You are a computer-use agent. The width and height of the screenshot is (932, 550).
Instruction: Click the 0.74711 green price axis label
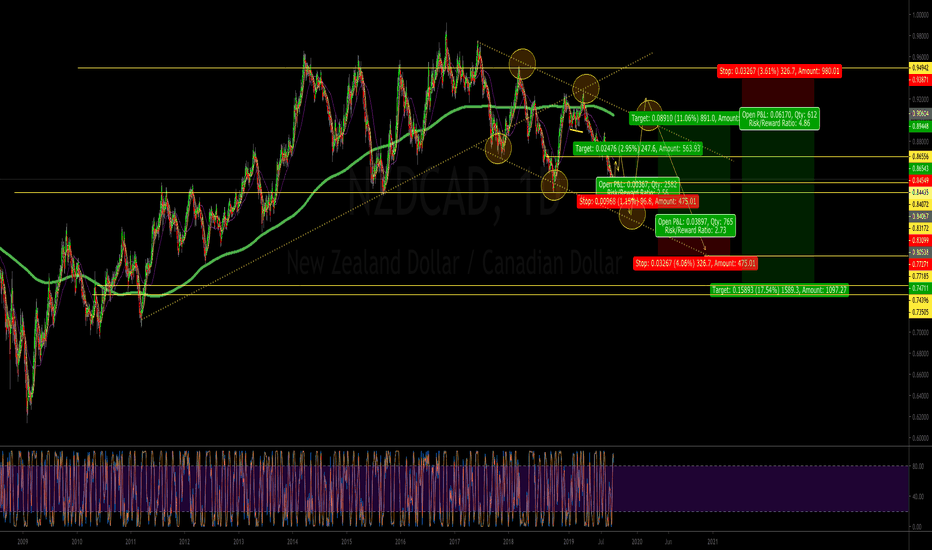[x=920, y=288]
